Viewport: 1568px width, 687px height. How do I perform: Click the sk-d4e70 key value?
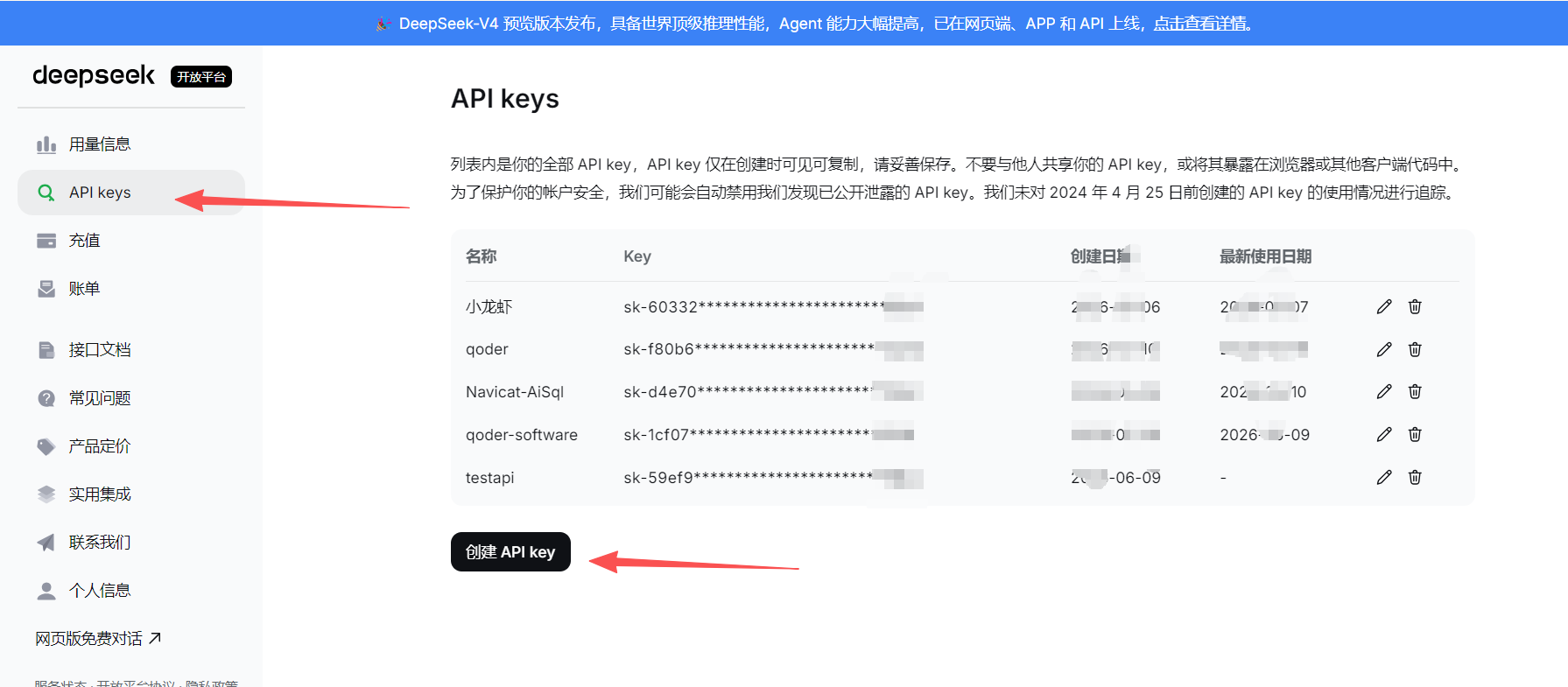point(773,392)
